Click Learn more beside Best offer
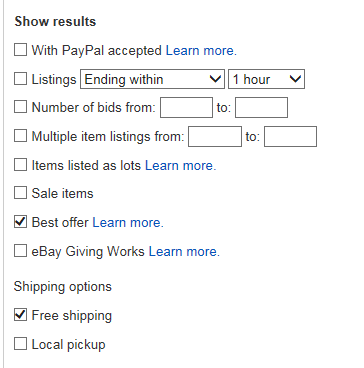The height and width of the screenshot is (368, 364). click(x=128, y=222)
